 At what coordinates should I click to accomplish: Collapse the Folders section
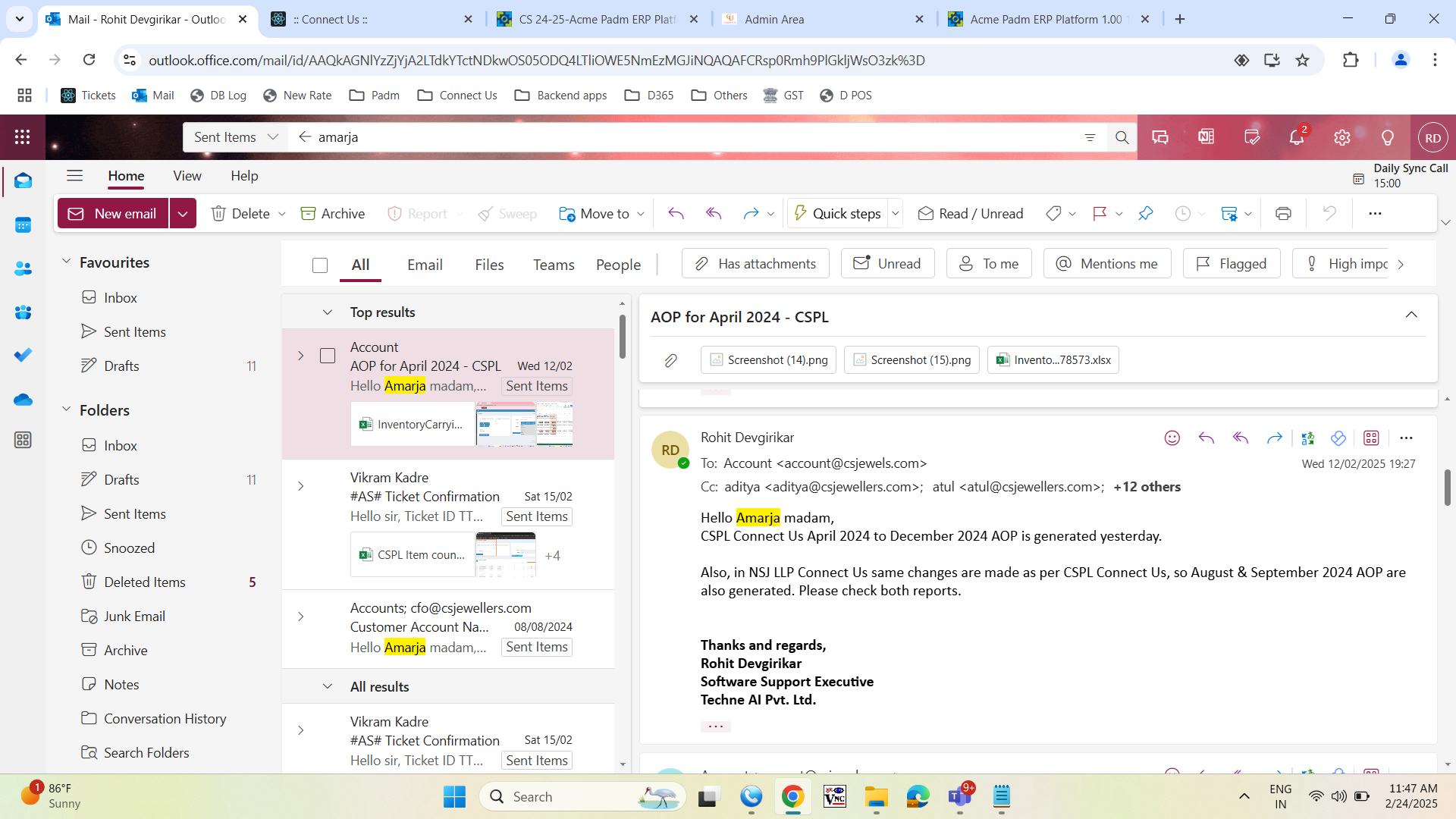click(x=66, y=409)
